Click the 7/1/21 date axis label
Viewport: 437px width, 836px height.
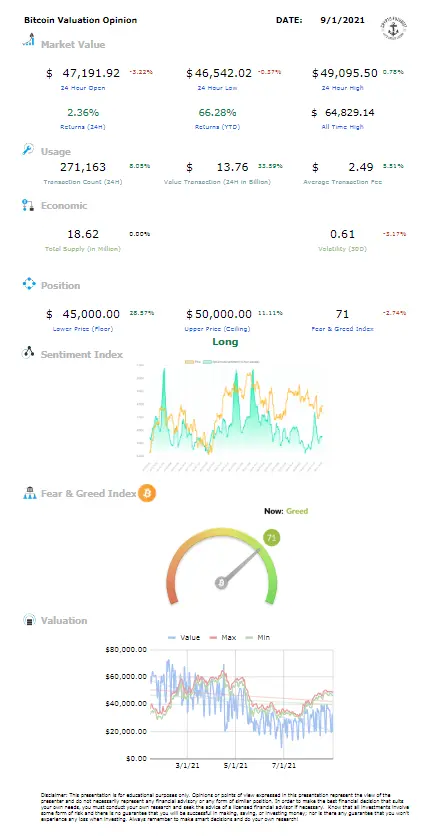point(283,766)
